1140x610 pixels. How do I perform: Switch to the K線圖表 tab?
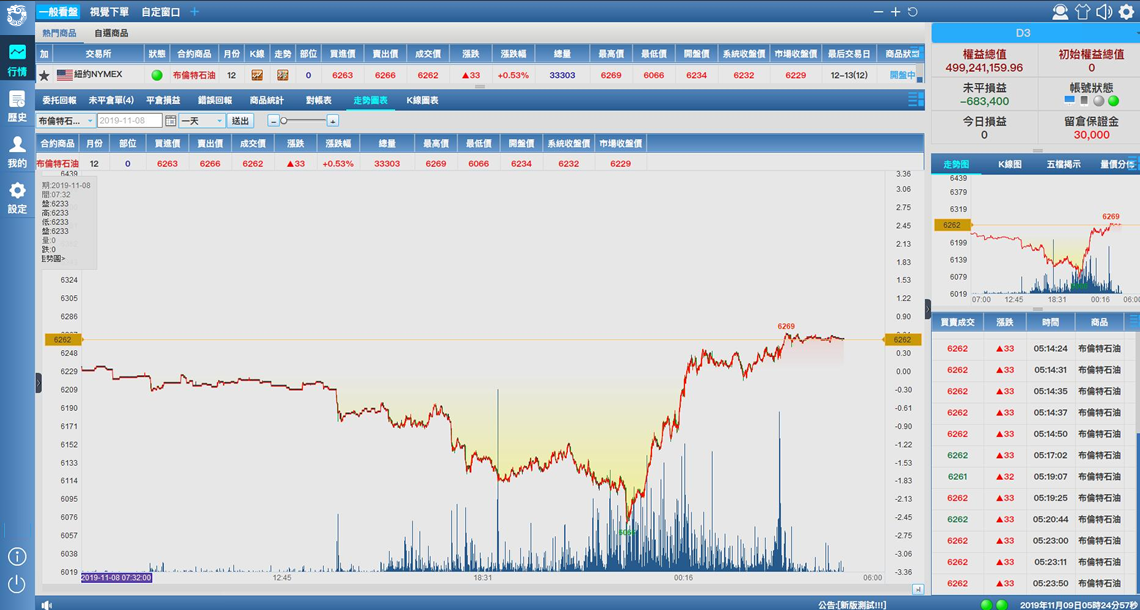coord(422,100)
